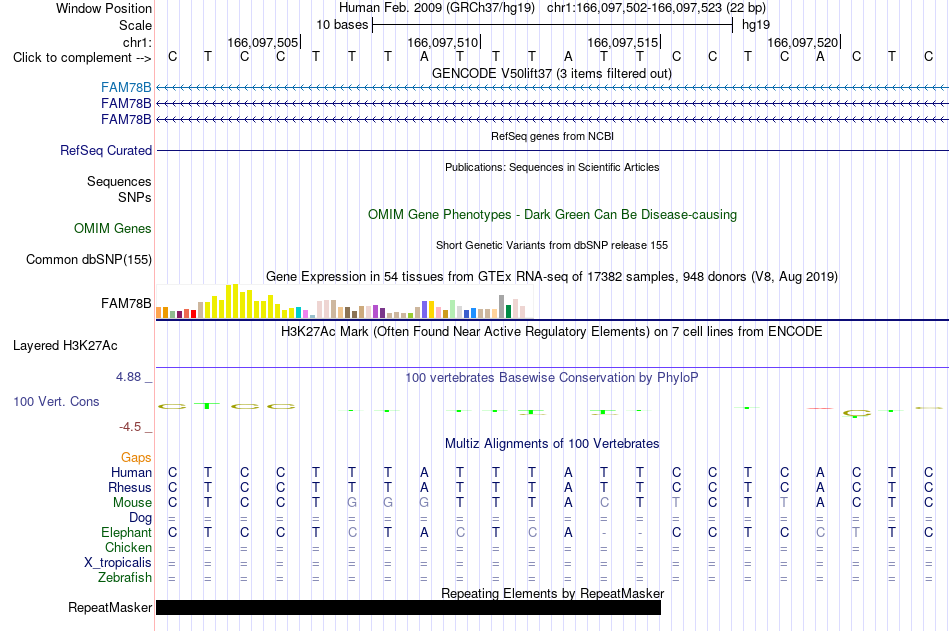Open the Common dbSNP(155) track label
The width and height of the screenshot is (950, 631).
tap(89, 259)
